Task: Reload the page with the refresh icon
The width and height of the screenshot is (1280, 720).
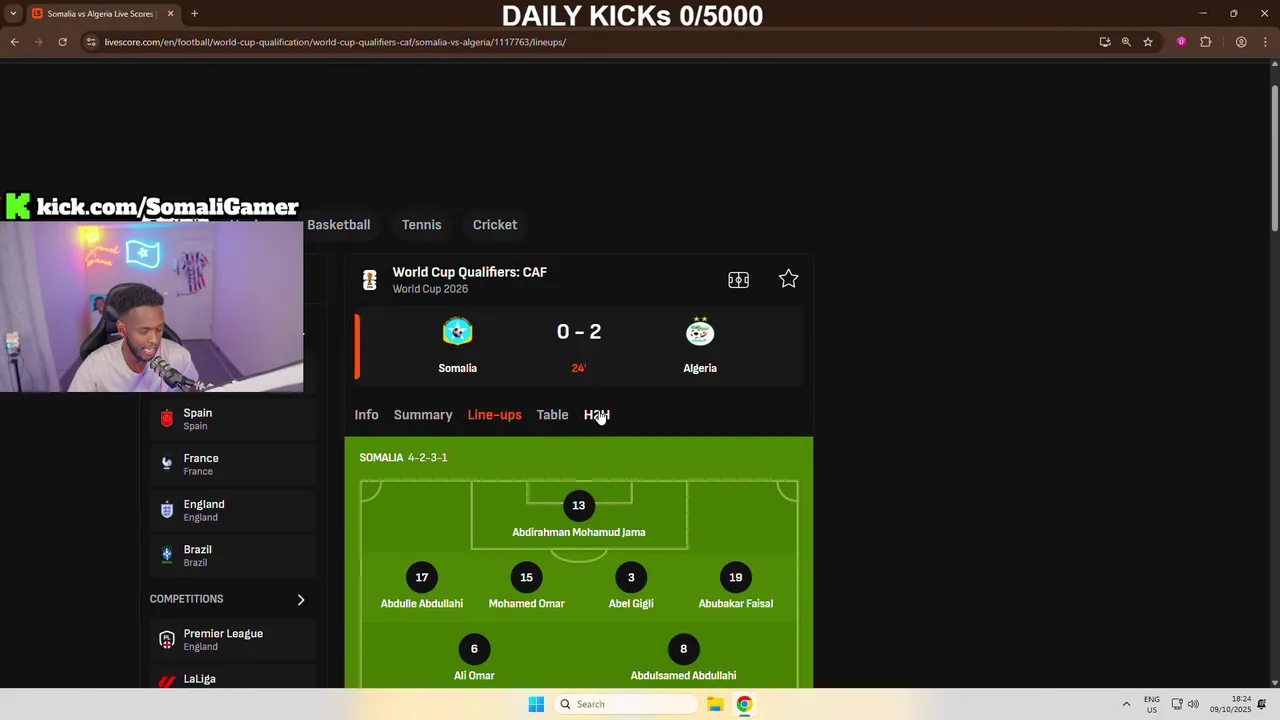Action: point(62,42)
